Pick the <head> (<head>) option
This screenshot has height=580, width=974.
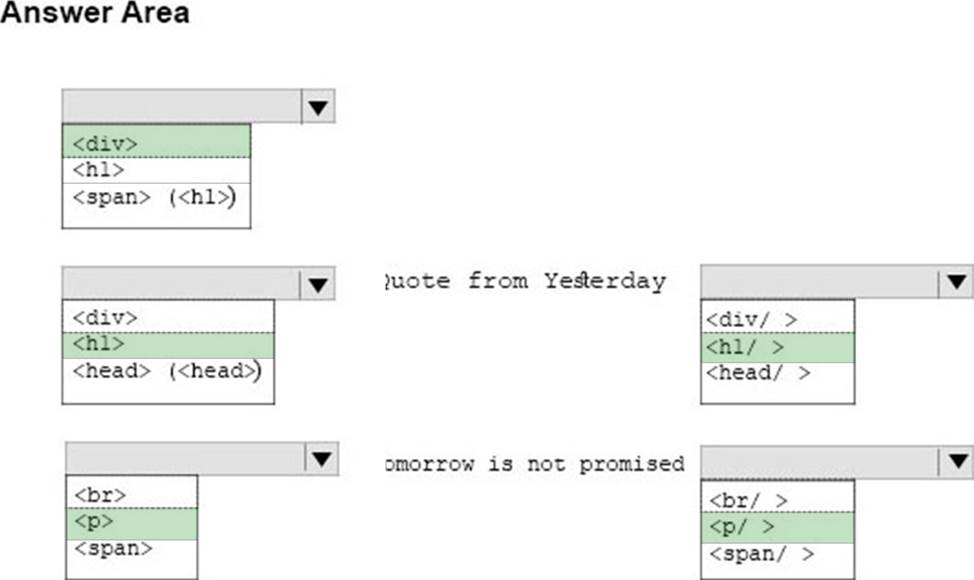(168, 371)
